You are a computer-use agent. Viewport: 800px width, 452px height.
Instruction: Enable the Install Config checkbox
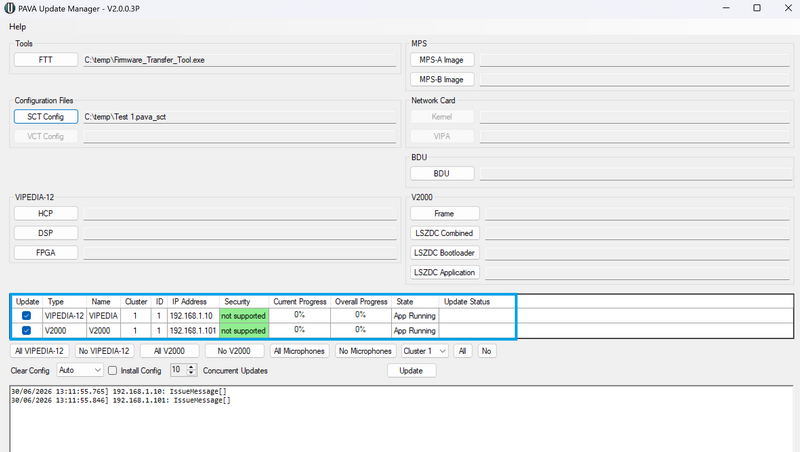coord(113,371)
